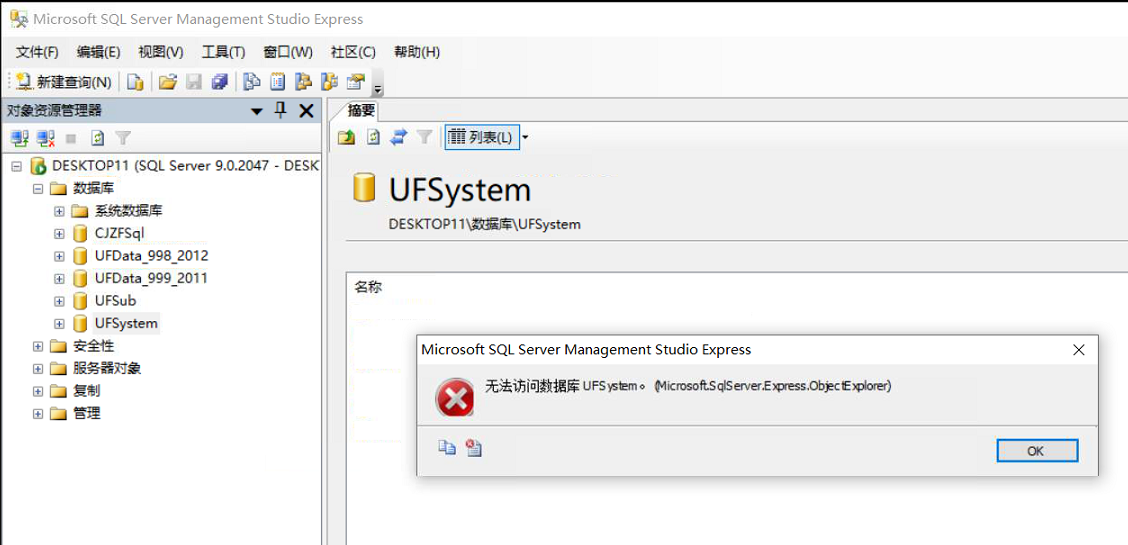Open the 编辑(E) menu
Image resolution: width=1128 pixels, height=545 pixels.
coord(99,52)
